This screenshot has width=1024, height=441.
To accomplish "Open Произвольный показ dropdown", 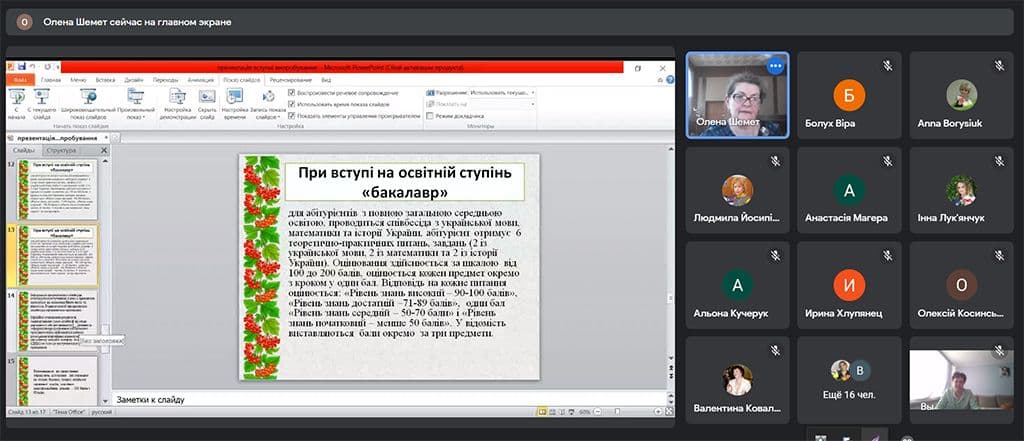I will click(136, 103).
